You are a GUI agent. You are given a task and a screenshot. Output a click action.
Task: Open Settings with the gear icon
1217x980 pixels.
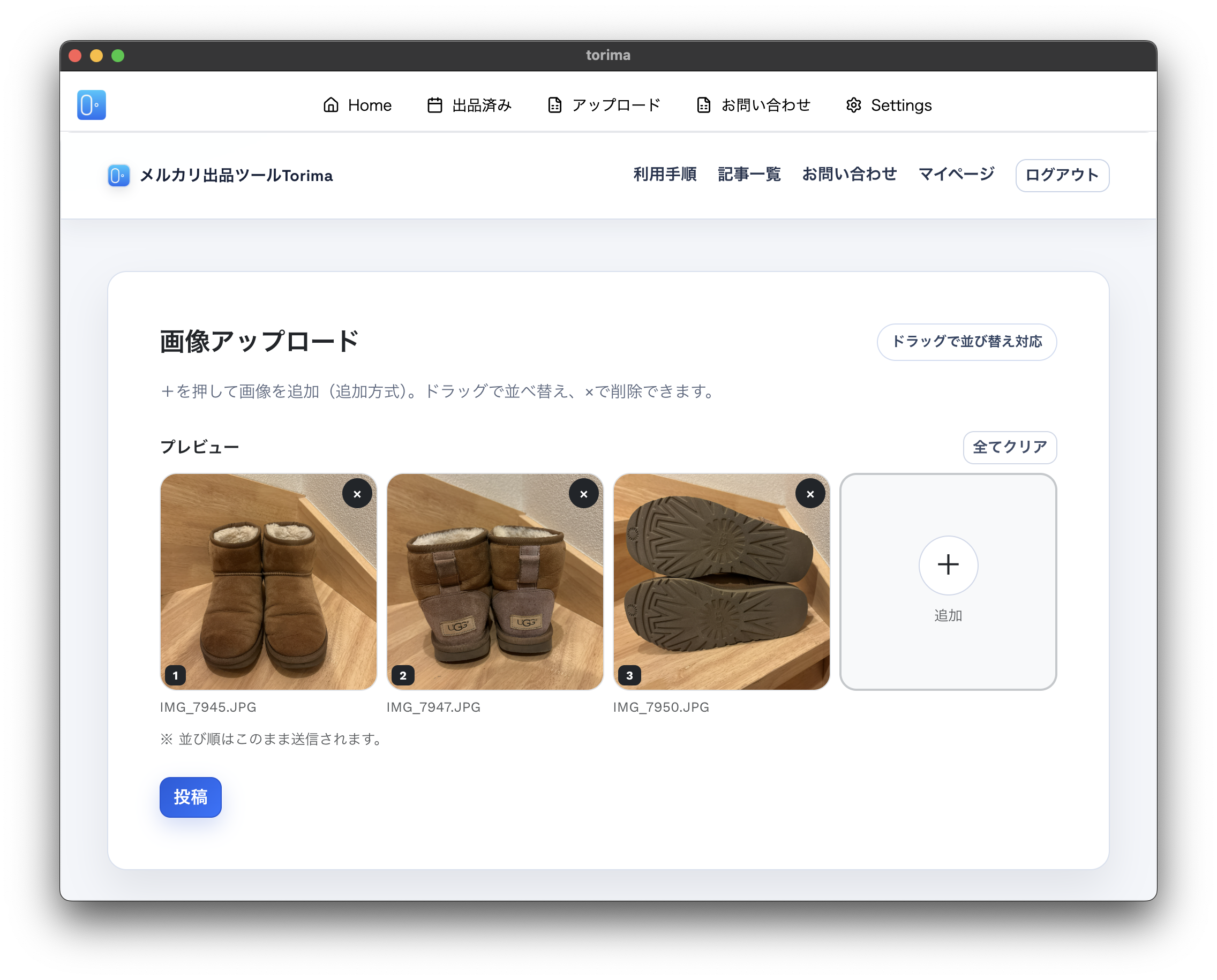(x=853, y=105)
